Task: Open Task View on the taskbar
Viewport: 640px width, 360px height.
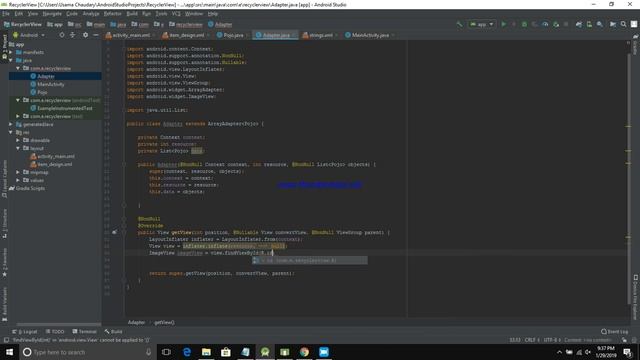Action: 166,352
